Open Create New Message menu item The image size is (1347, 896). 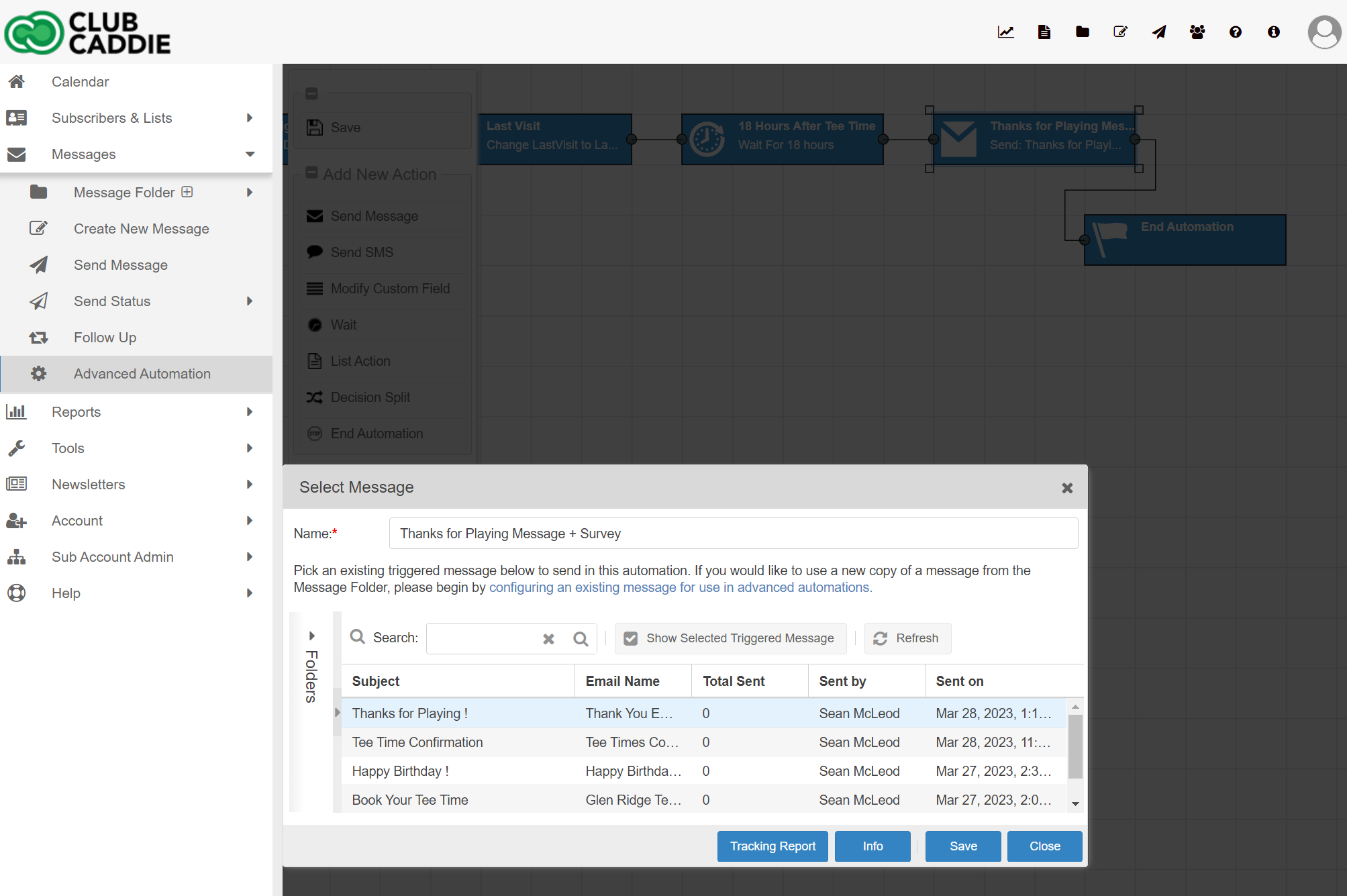pos(141,229)
